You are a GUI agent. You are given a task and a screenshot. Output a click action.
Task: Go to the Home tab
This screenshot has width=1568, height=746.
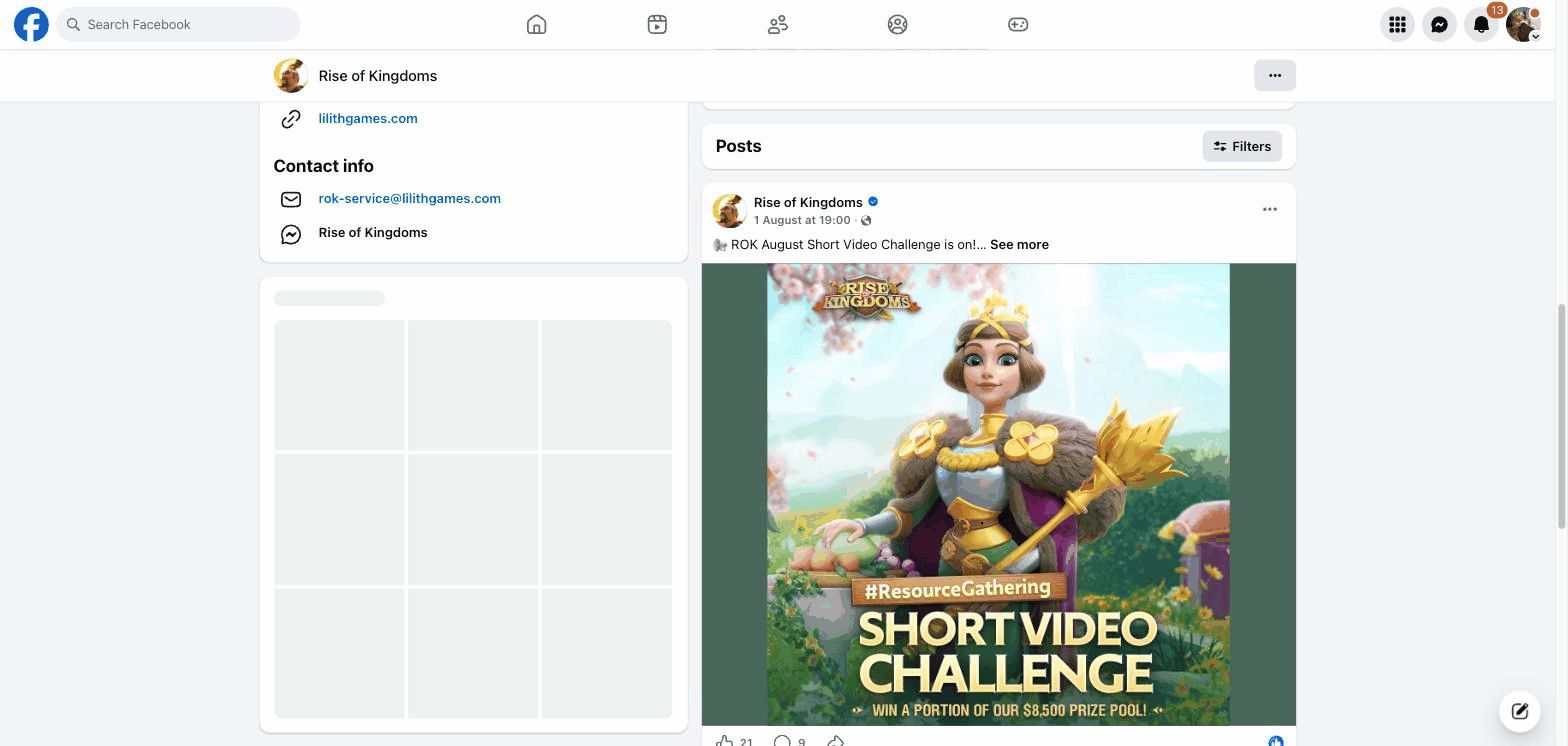(537, 24)
